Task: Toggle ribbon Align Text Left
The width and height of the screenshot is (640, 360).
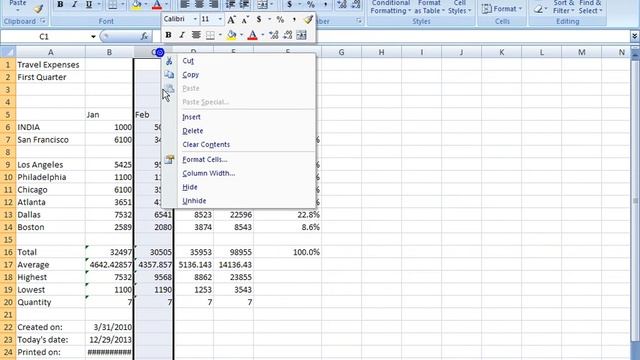Action: (x=184, y=4)
